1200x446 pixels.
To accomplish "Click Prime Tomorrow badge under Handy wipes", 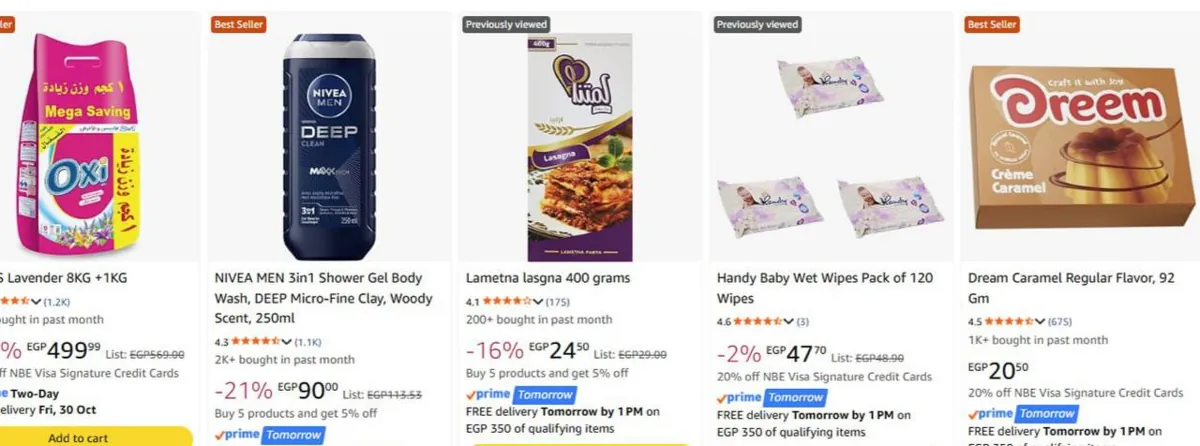I will point(772,397).
